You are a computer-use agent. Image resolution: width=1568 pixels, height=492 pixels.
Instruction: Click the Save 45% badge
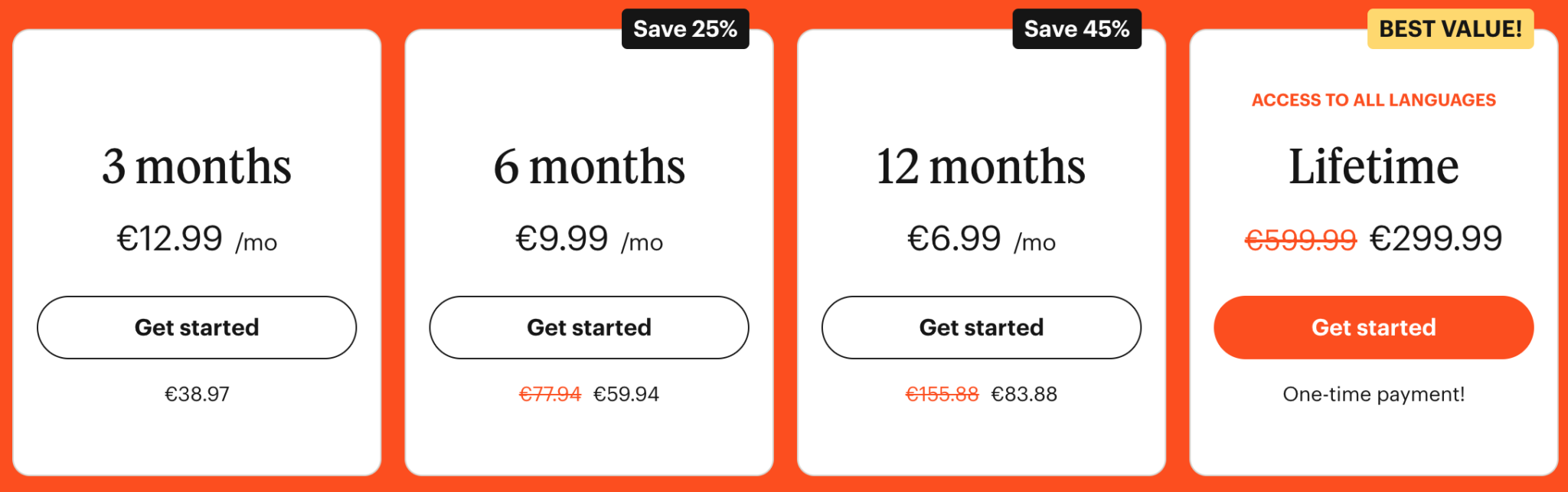pos(1076,29)
